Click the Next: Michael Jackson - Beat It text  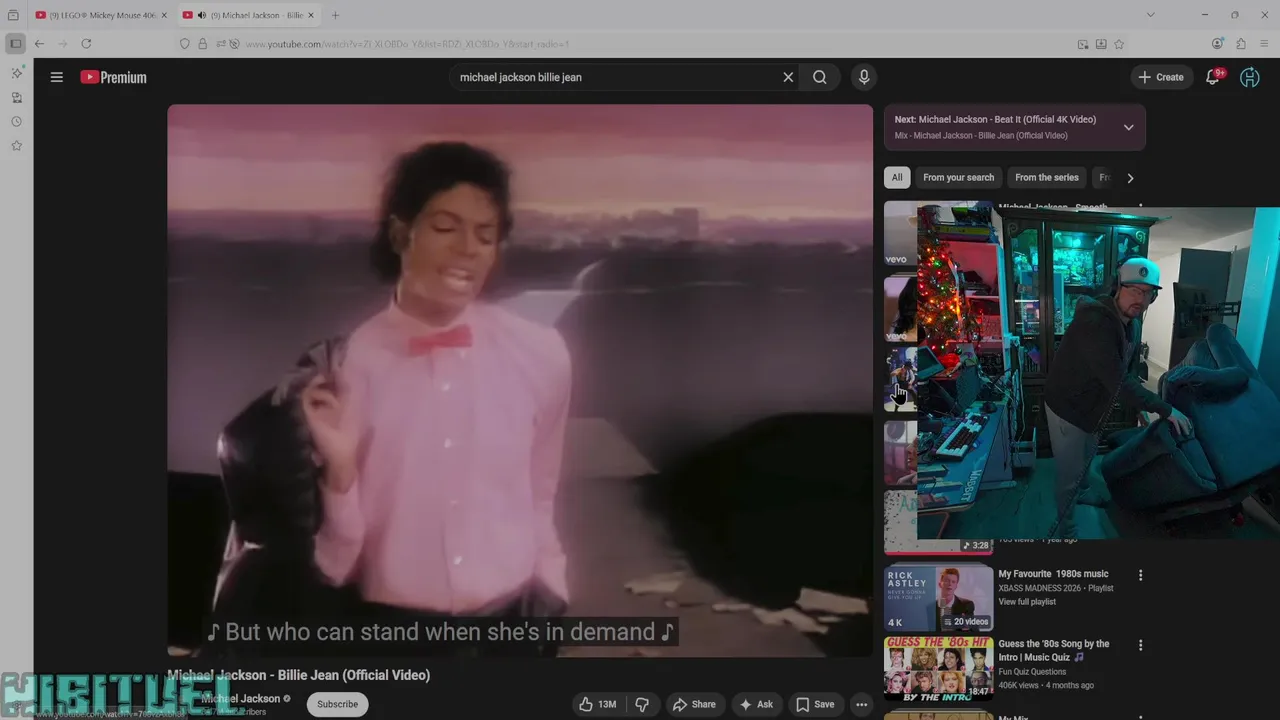995,119
